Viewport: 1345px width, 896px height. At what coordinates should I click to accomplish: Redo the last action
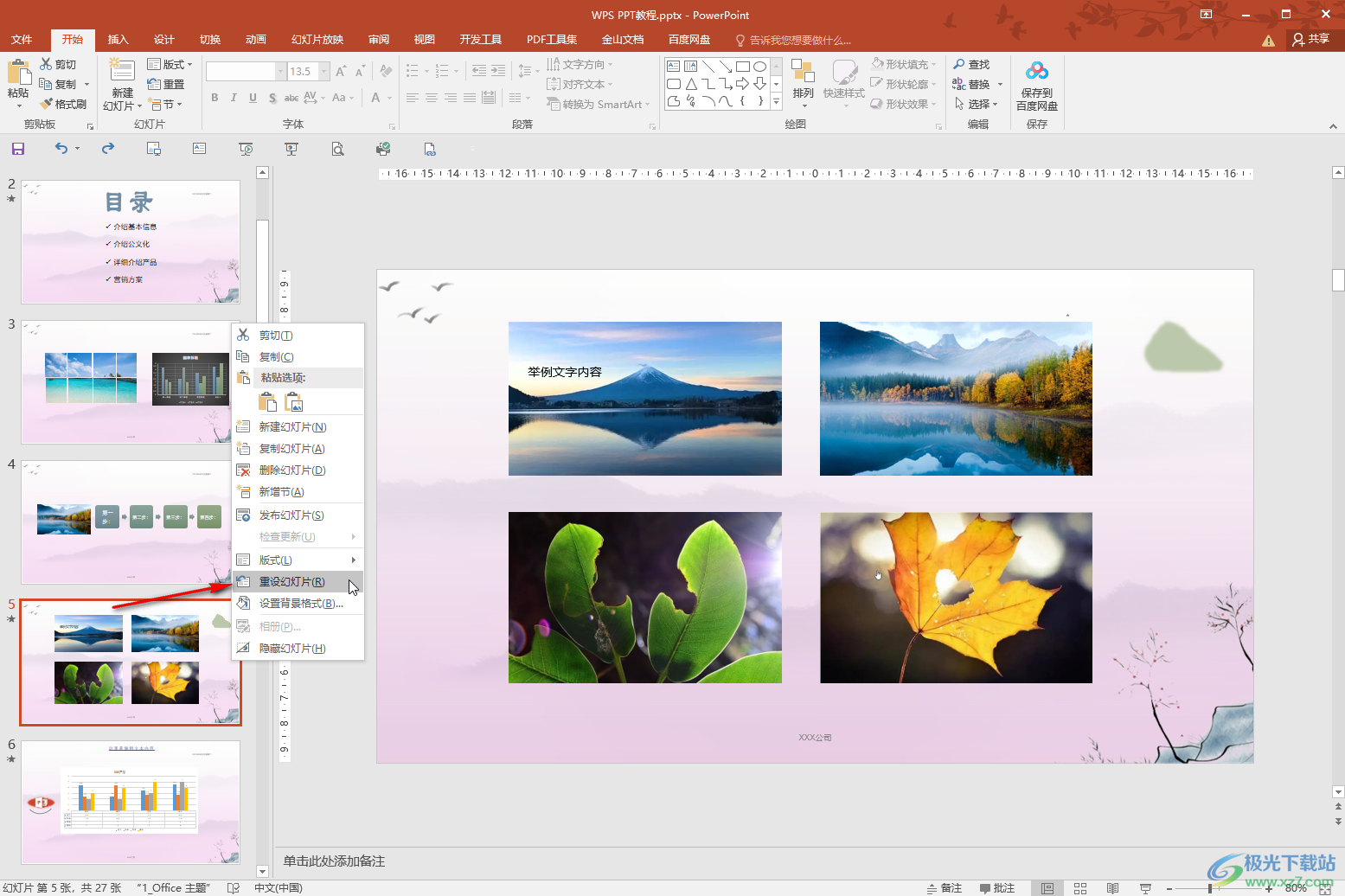tap(108, 149)
